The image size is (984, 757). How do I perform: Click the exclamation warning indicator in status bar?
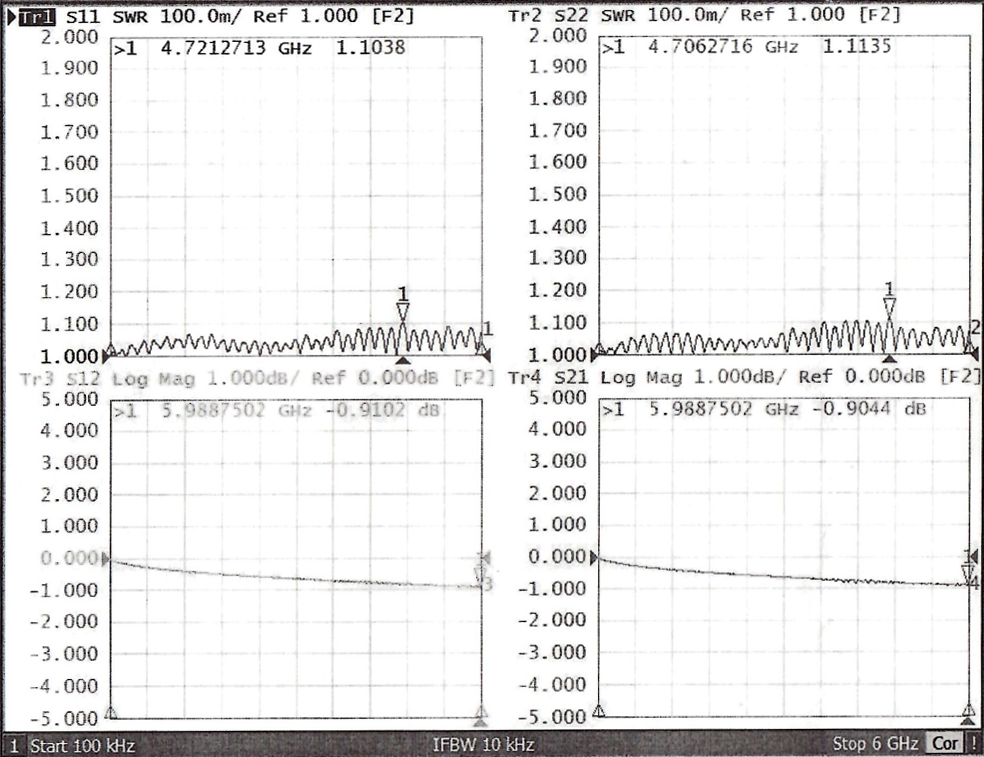click(x=973, y=745)
